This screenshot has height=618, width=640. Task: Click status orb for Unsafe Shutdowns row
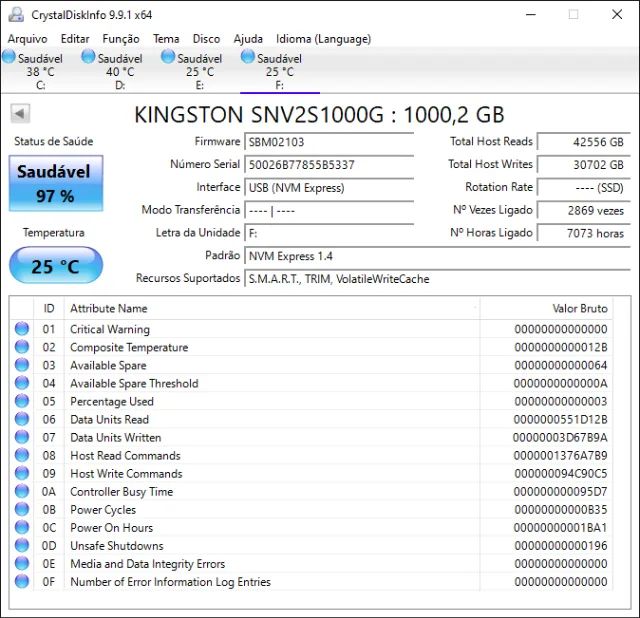22,545
